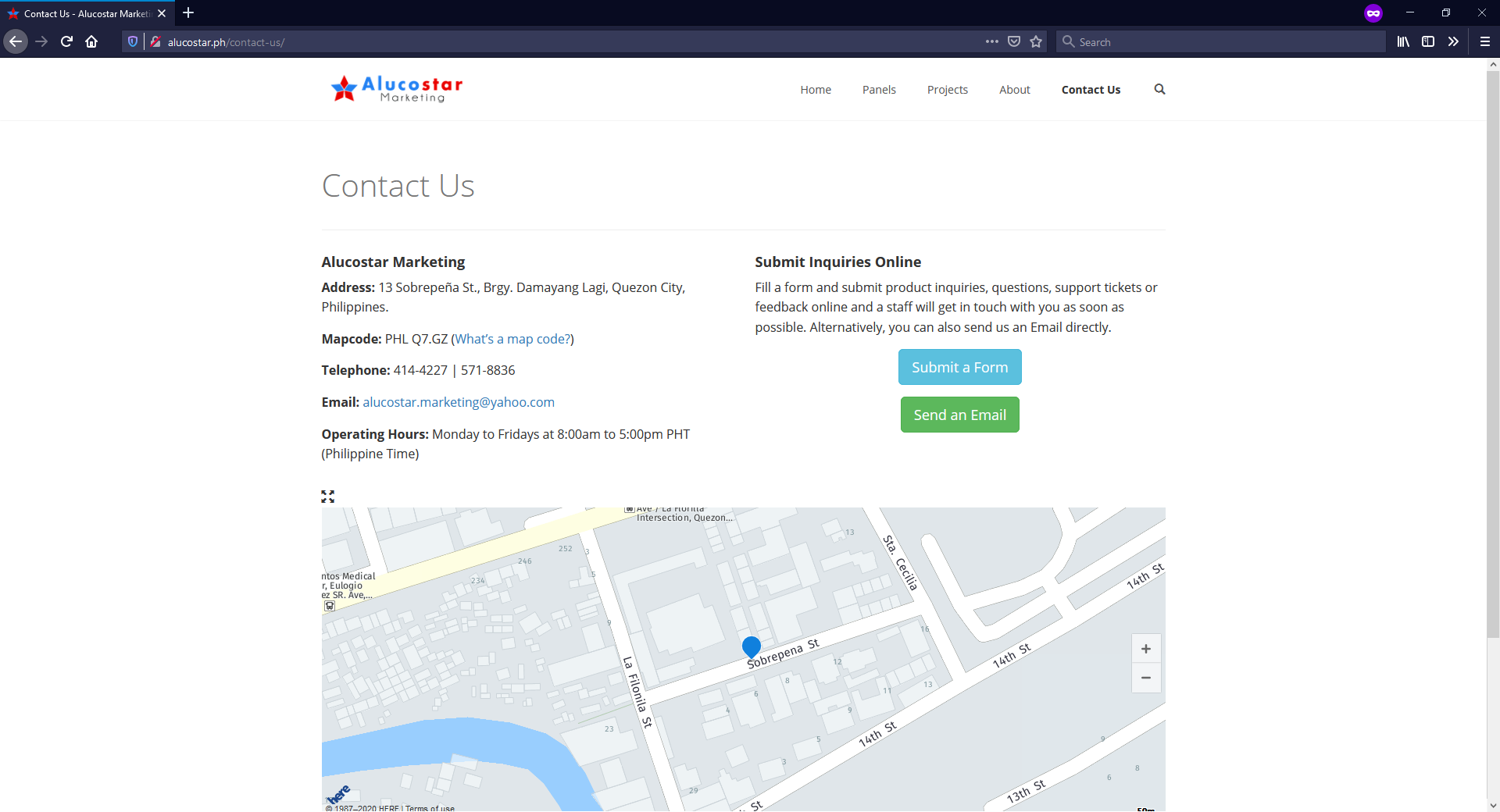Open page actions three-dot menu
The width and height of the screenshot is (1500, 812).
click(992, 42)
